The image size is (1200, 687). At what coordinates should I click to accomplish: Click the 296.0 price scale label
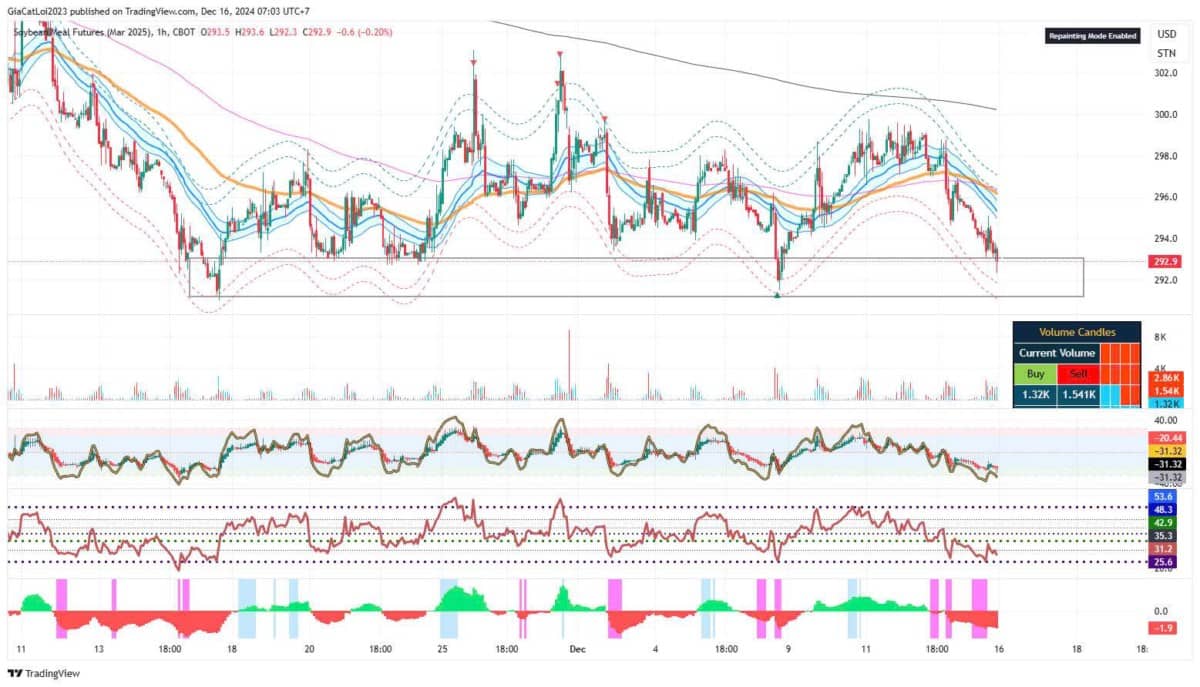pyautogui.click(x=1166, y=197)
